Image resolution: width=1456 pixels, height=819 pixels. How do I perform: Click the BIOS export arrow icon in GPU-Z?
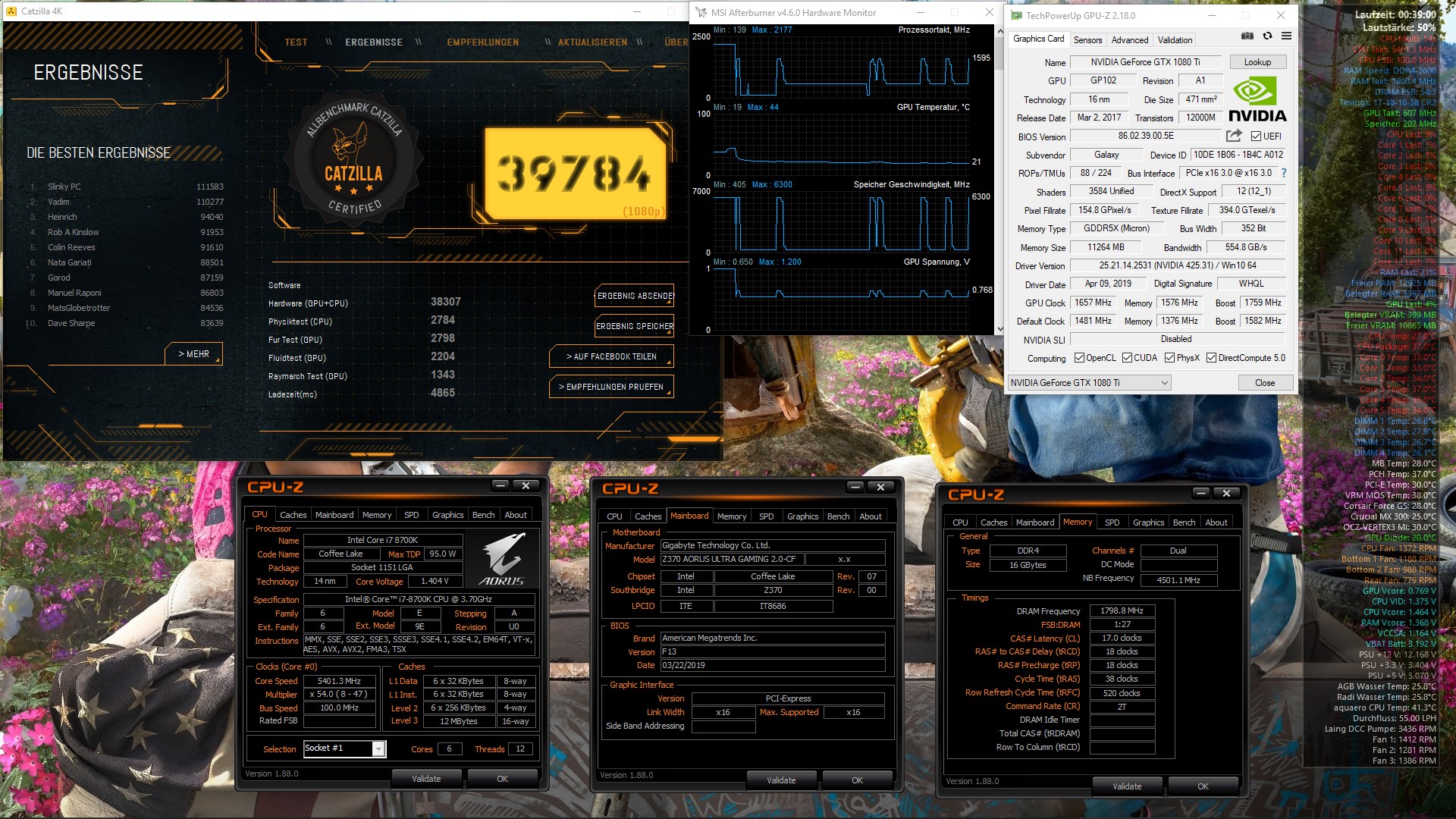coord(1234,136)
